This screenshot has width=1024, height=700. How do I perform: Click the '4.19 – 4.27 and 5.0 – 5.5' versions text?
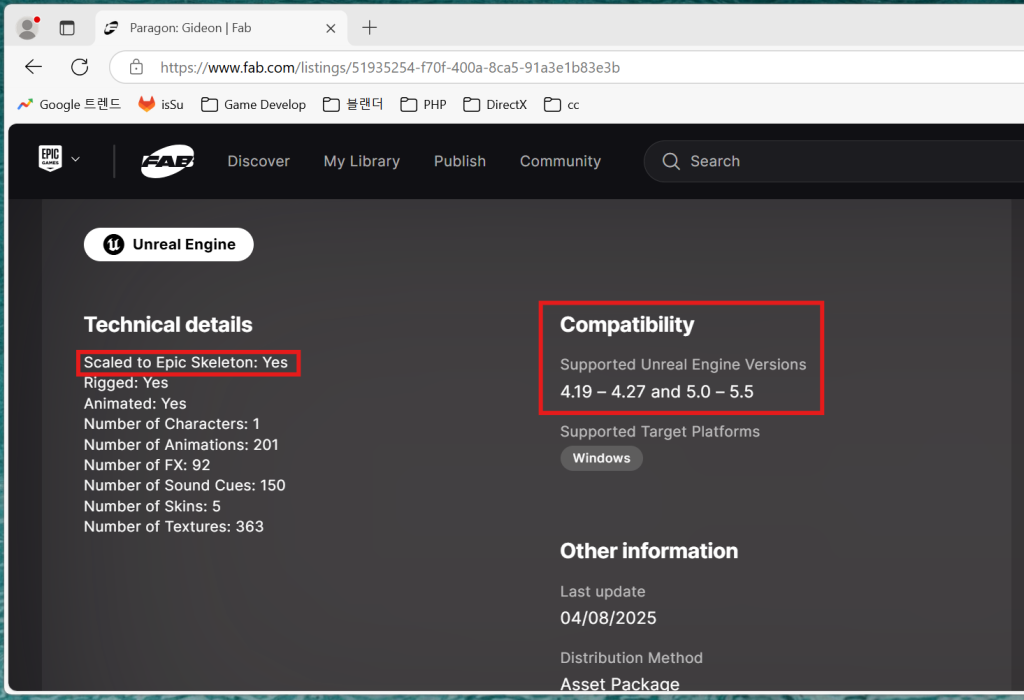point(657,392)
